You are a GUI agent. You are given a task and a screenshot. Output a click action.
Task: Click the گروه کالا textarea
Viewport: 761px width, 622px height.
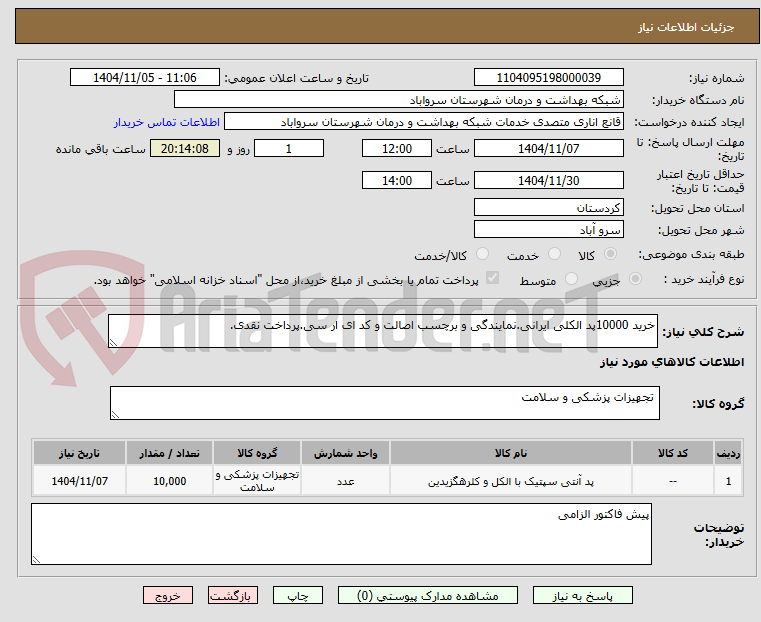coord(385,403)
